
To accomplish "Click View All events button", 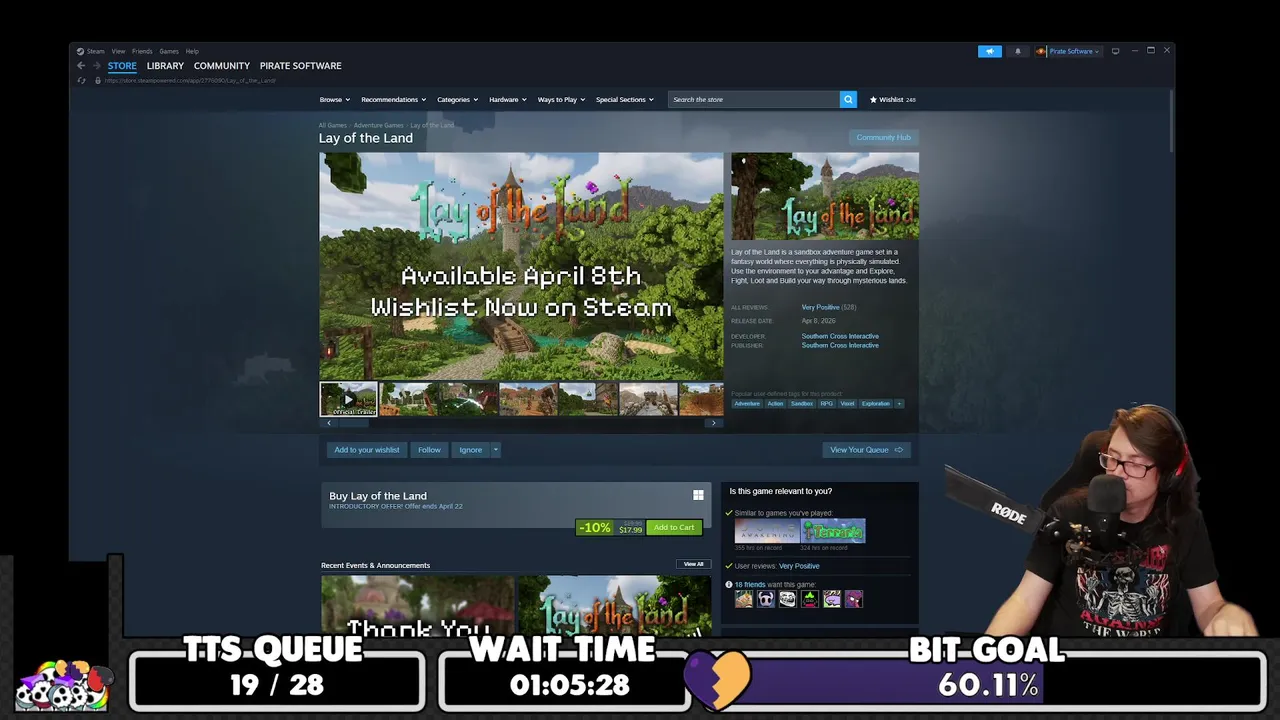I will pyautogui.click(x=693, y=564).
